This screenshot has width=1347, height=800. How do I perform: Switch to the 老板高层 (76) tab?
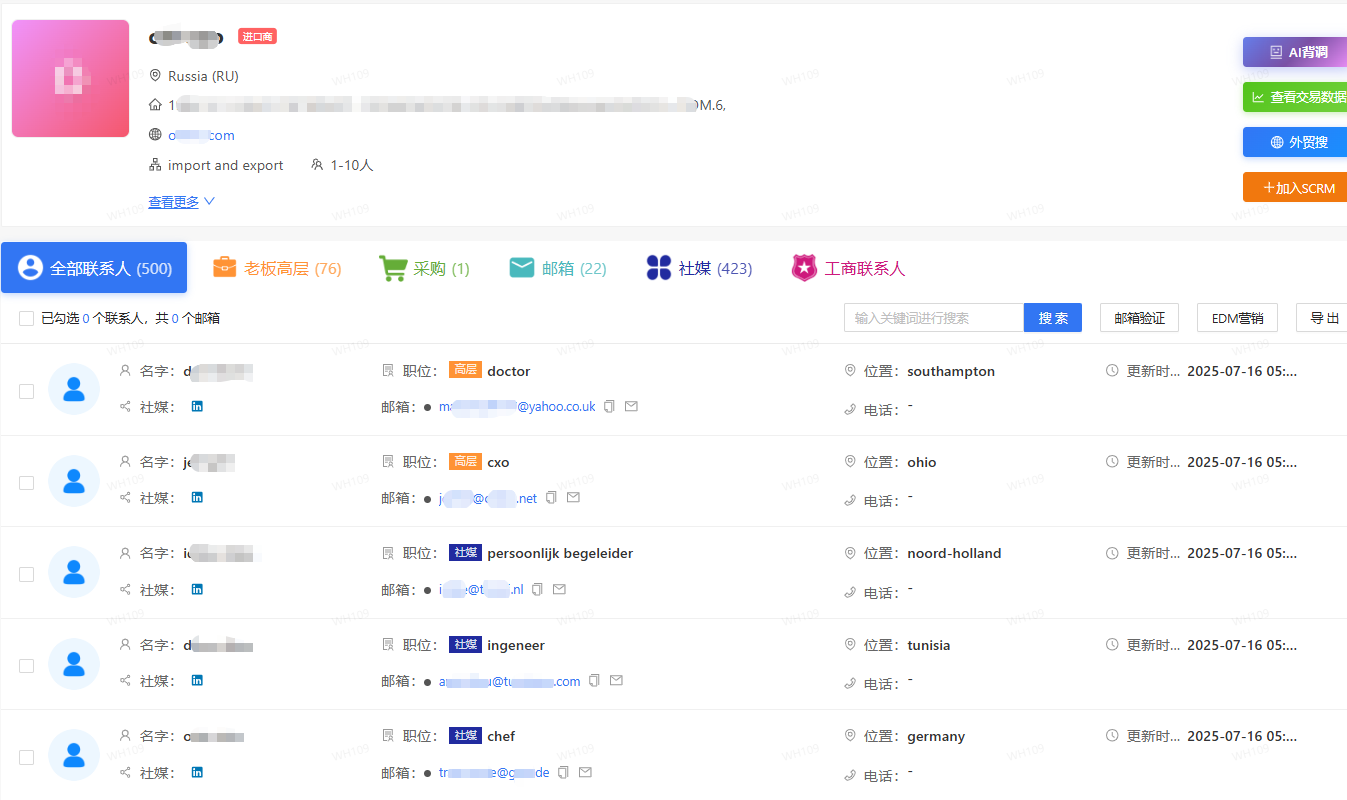tap(277, 268)
